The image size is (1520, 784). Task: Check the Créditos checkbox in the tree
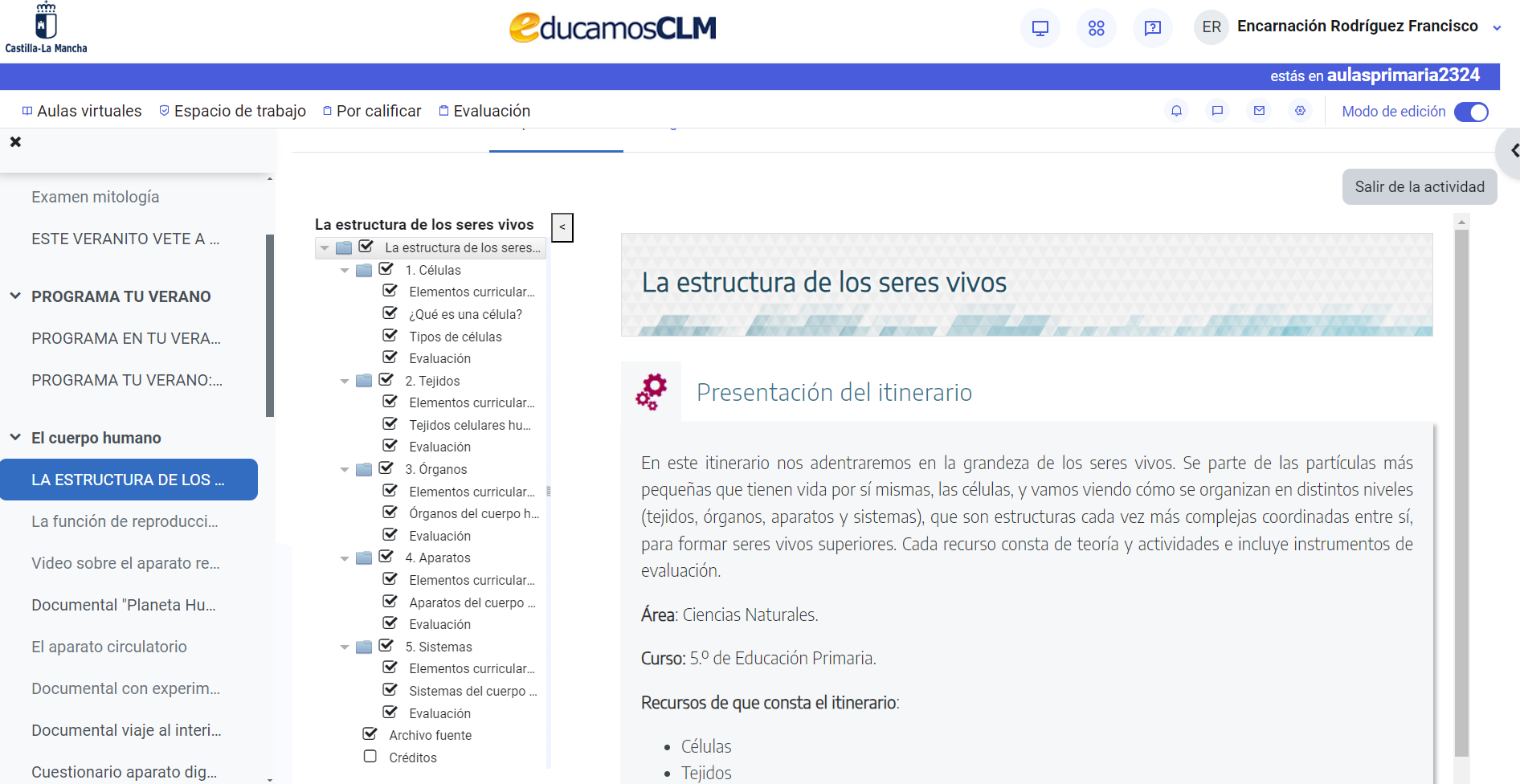(x=370, y=756)
